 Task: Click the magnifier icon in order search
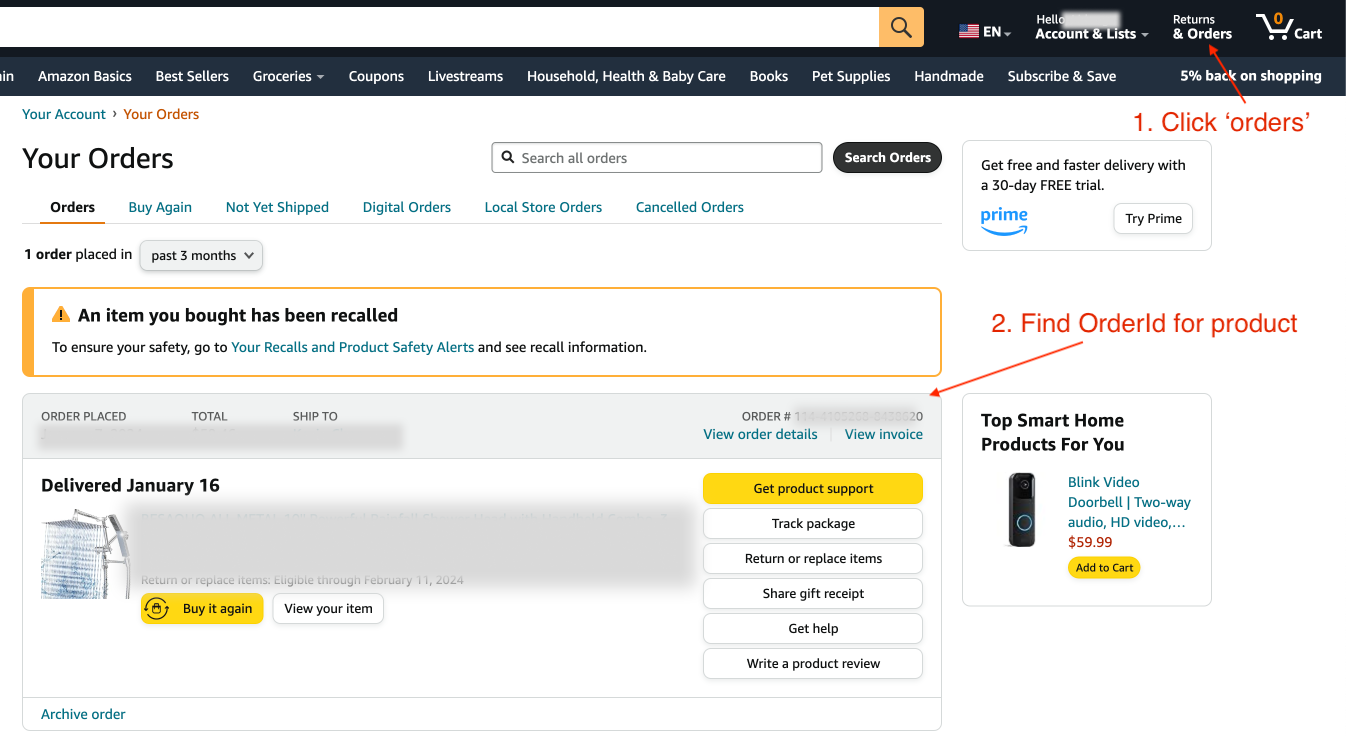[x=508, y=158]
